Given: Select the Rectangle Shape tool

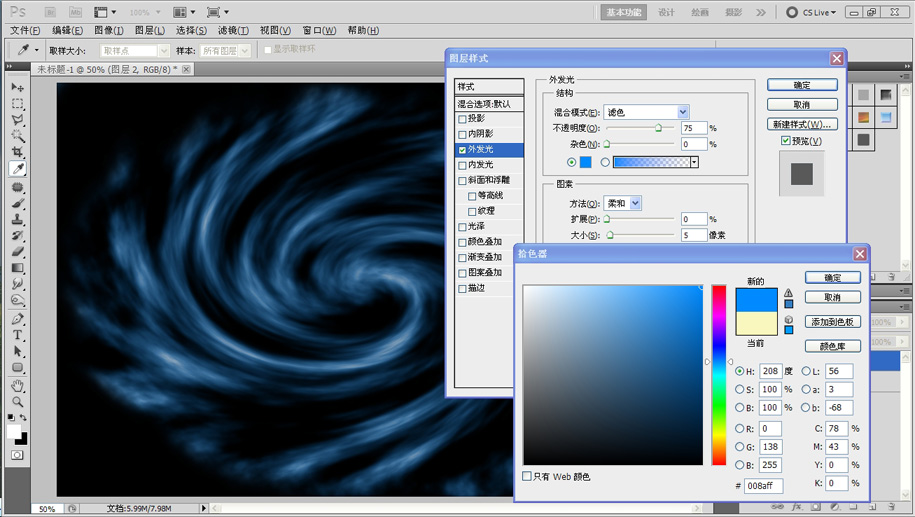Looking at the screenshot, I should click(x=18, y=368).
